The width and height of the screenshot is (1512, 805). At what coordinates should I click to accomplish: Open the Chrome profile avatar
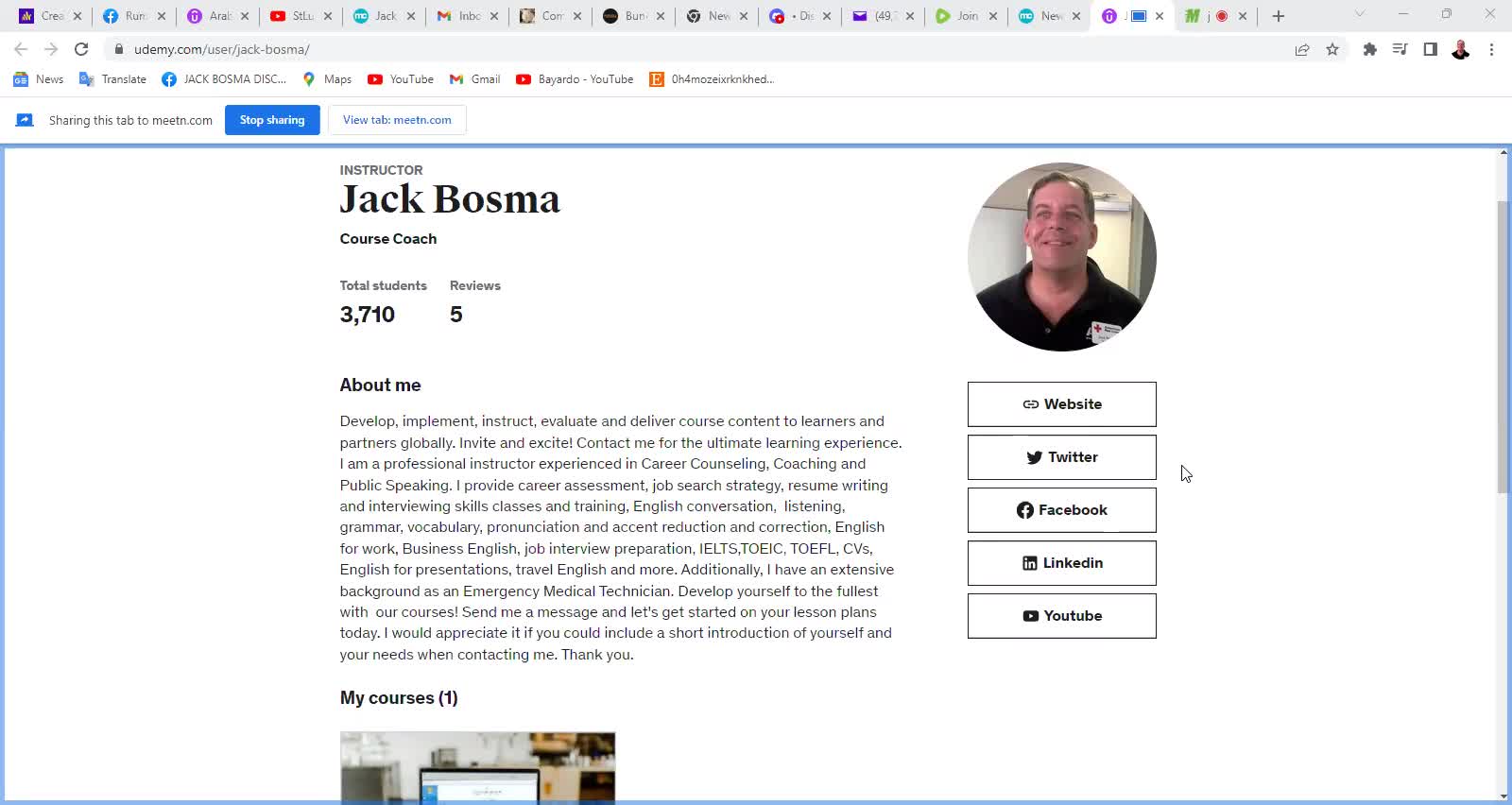(x=1460, y=49)
